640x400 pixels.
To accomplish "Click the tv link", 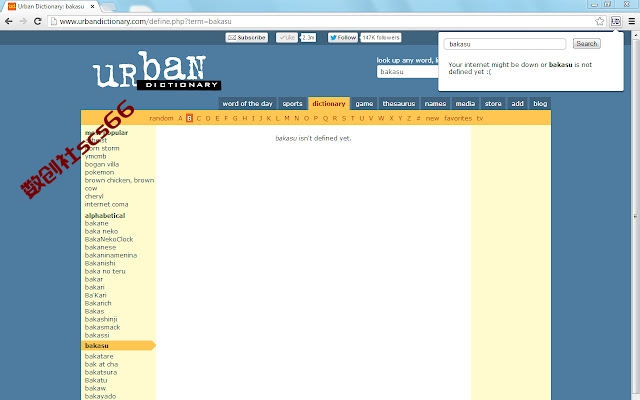I will (480, 118).
